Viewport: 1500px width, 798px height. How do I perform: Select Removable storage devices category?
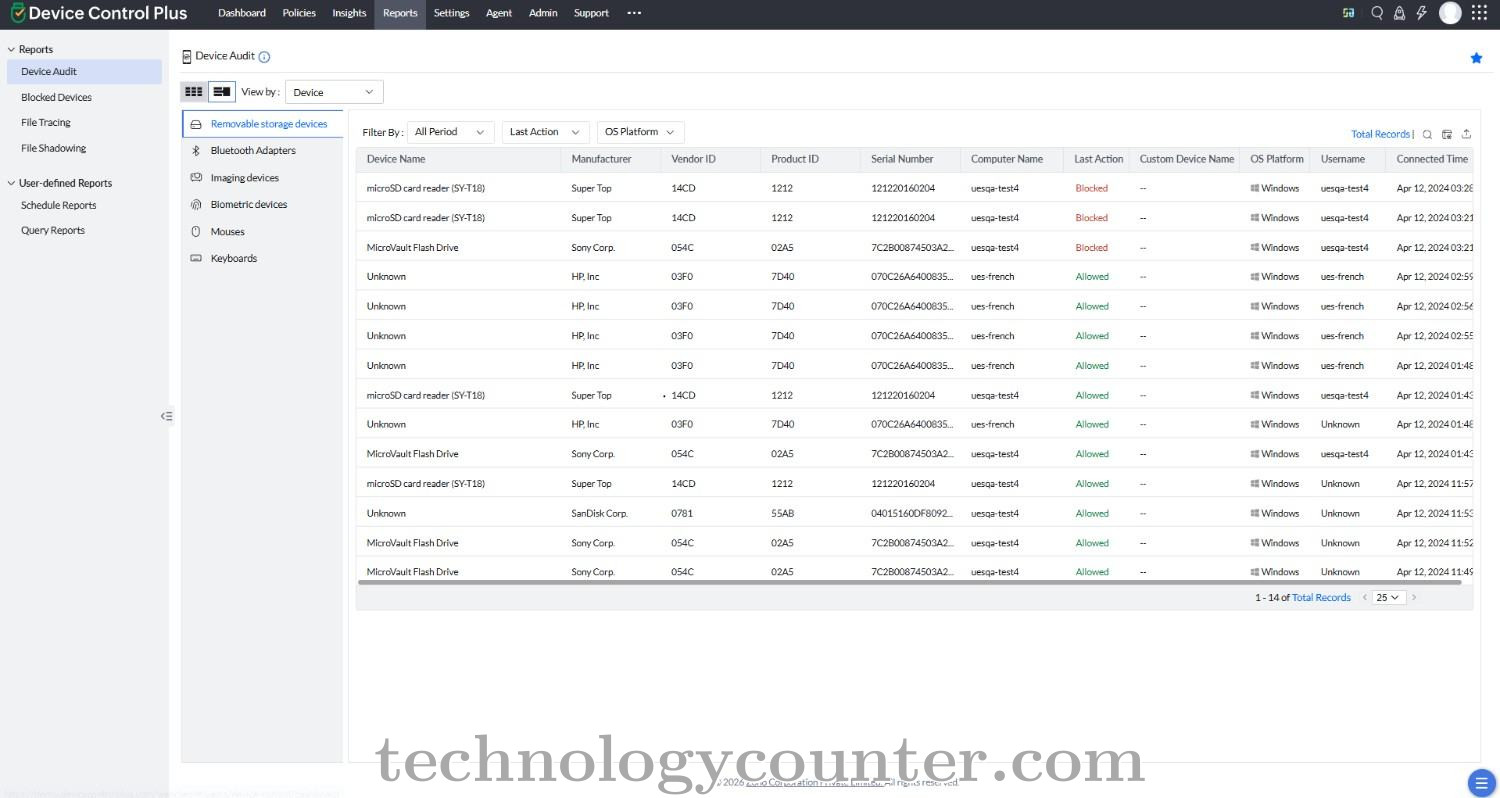(262, 124)
